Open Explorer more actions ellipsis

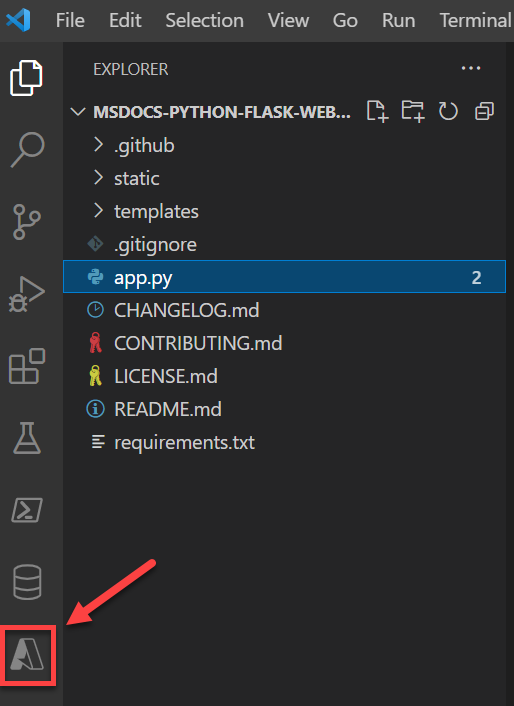point(471,68)
